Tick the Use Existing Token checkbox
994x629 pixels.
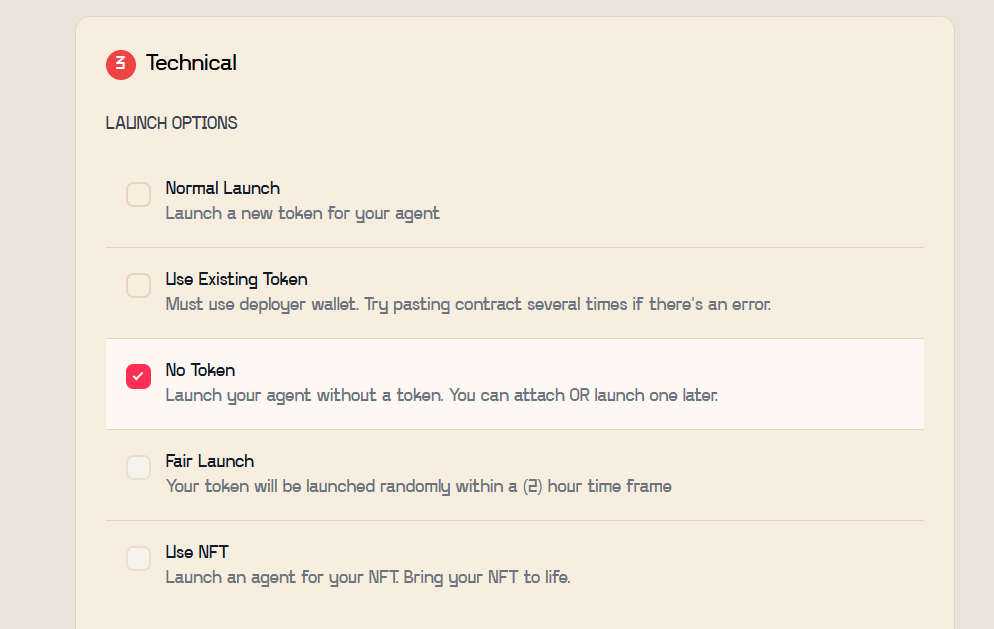(x=138, y=286)
